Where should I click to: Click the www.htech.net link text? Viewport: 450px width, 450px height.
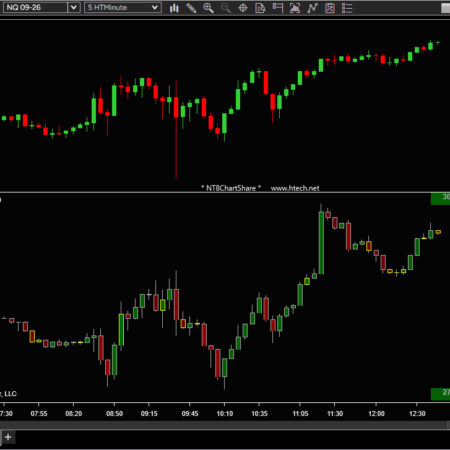click(295, 188)
